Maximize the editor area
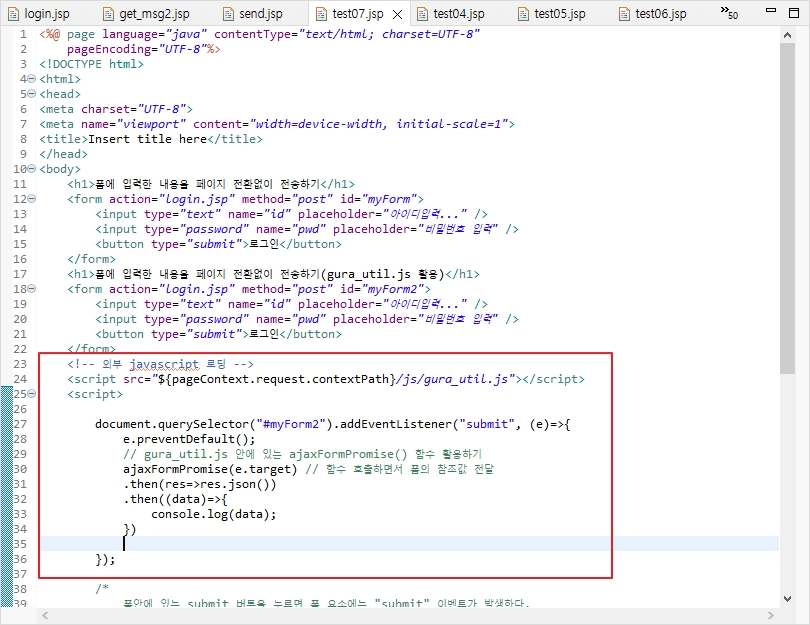The height and width of the screenshot is (625, 810). [x=794, y=12]
